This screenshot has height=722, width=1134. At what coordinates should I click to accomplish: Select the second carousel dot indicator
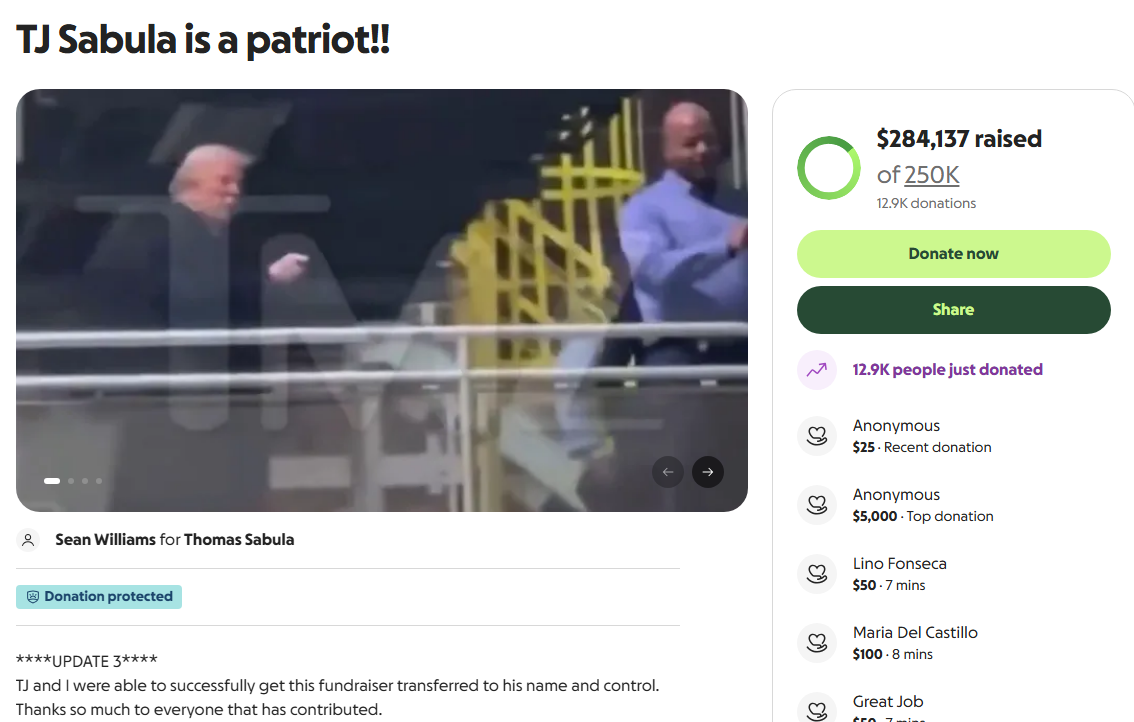click(71, 481)
